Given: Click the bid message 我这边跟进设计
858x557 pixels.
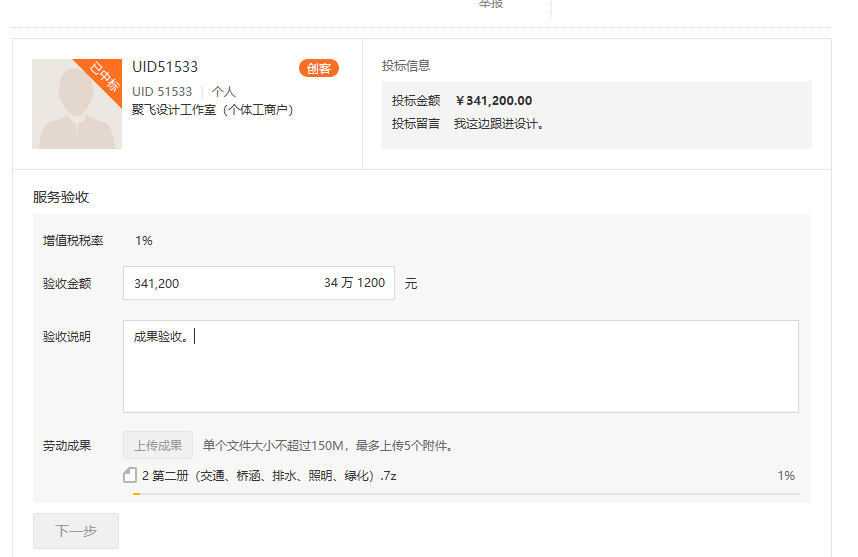Looking at the screenshot, I should tap(499, 124).
